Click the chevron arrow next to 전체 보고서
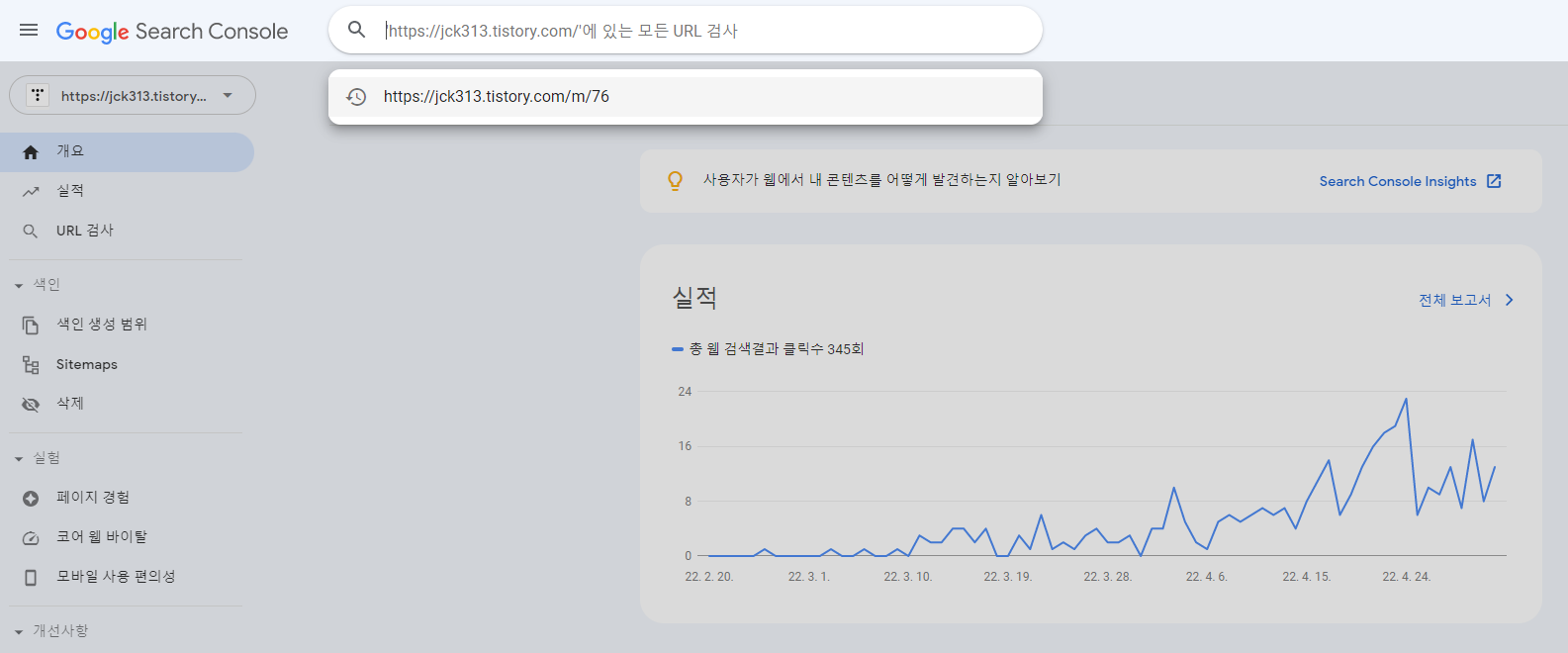The width and height of the screenshot is (1568, 653). tap(1509, 300)
